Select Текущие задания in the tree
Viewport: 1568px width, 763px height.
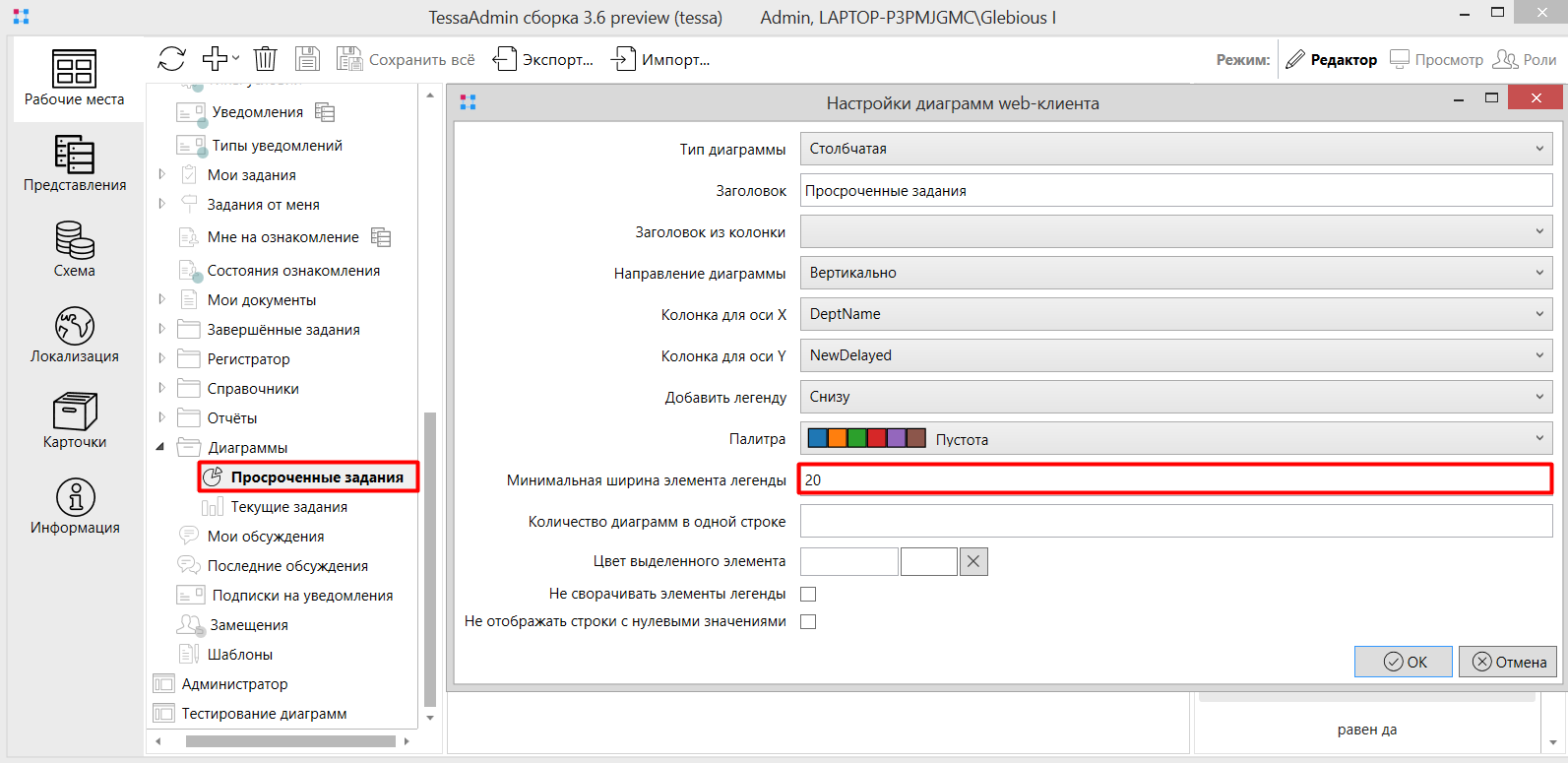click(x=288, y=507)
